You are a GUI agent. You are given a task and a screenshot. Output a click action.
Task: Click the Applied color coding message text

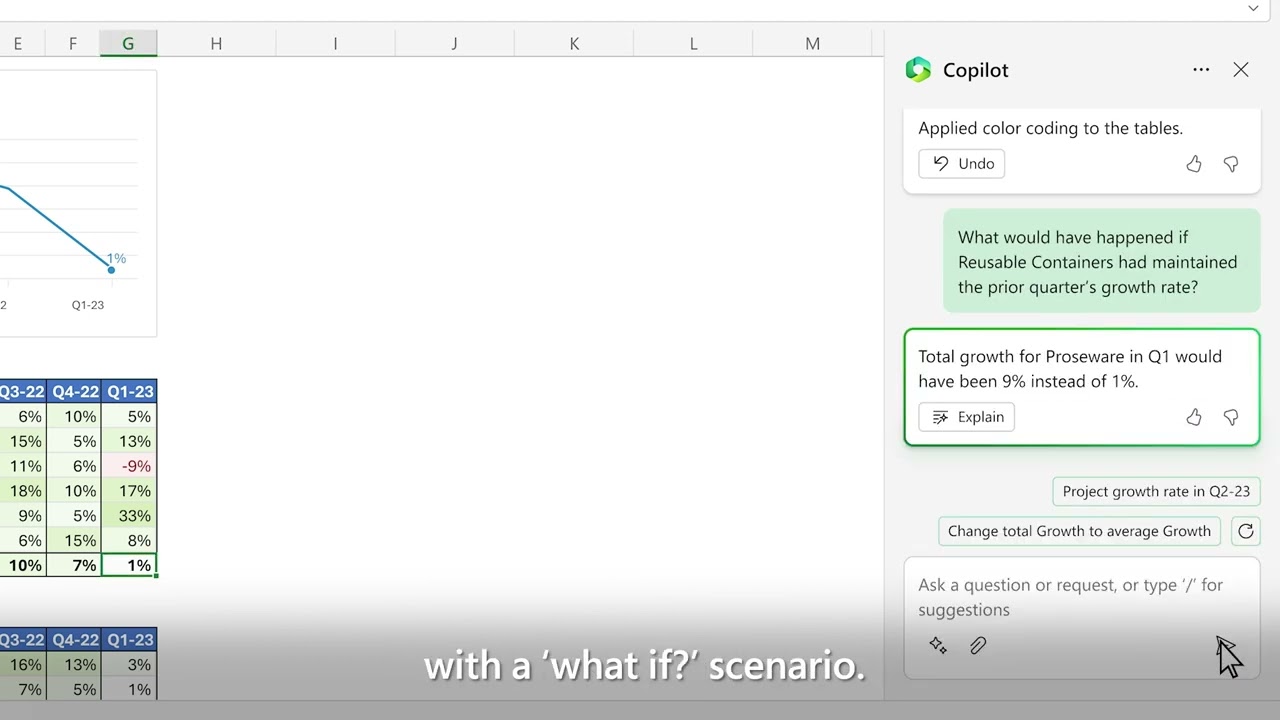(1050, 128)
